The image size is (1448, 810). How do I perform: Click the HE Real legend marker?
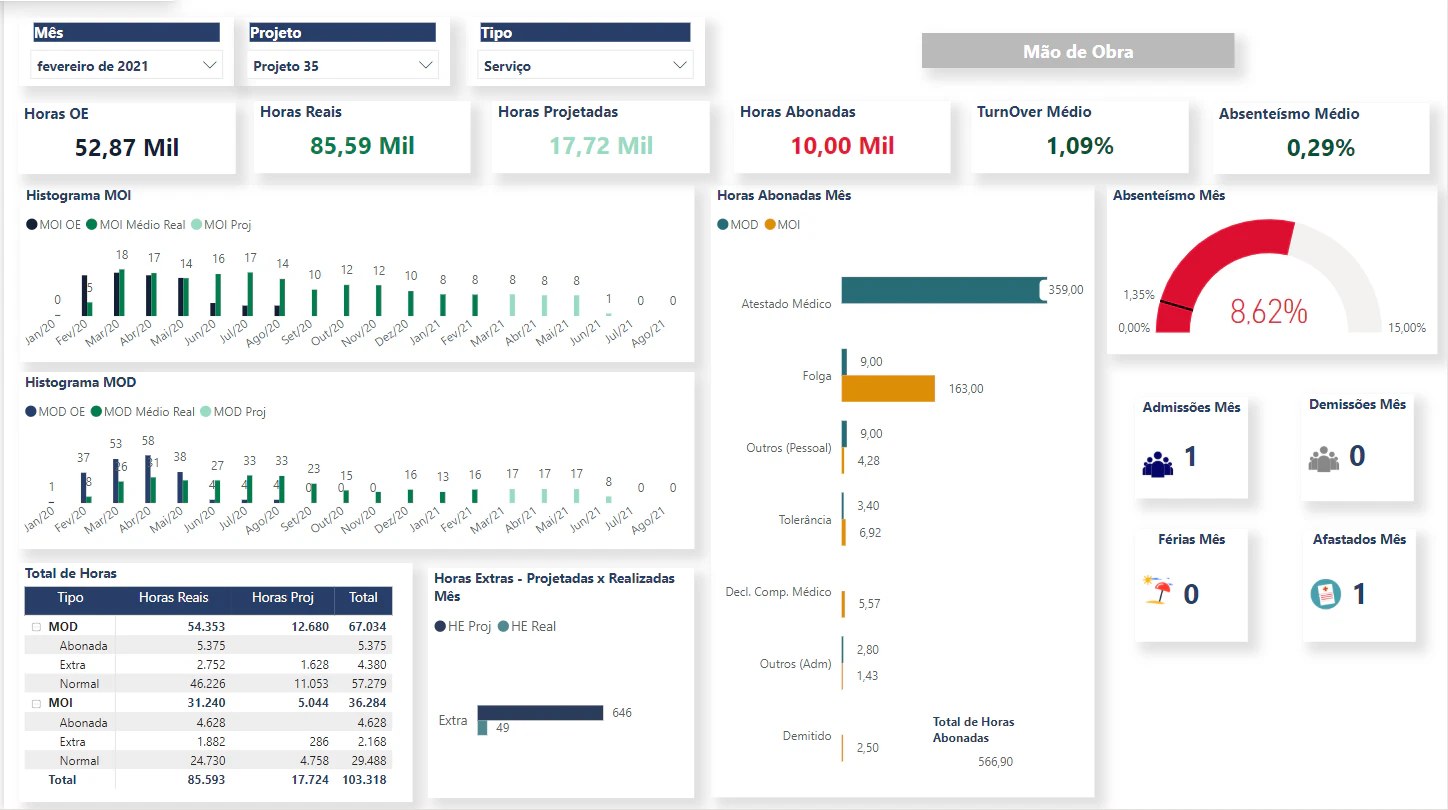[x=503, y=627]
